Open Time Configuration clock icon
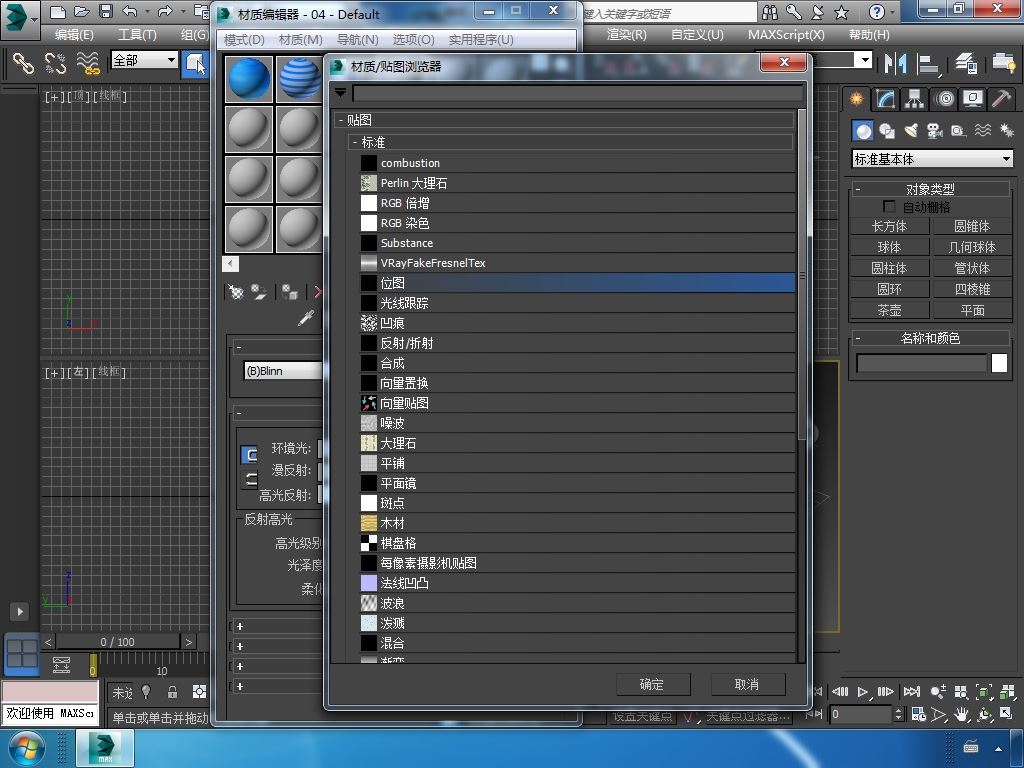1024x768 pixels. click(x=918, y=714)
